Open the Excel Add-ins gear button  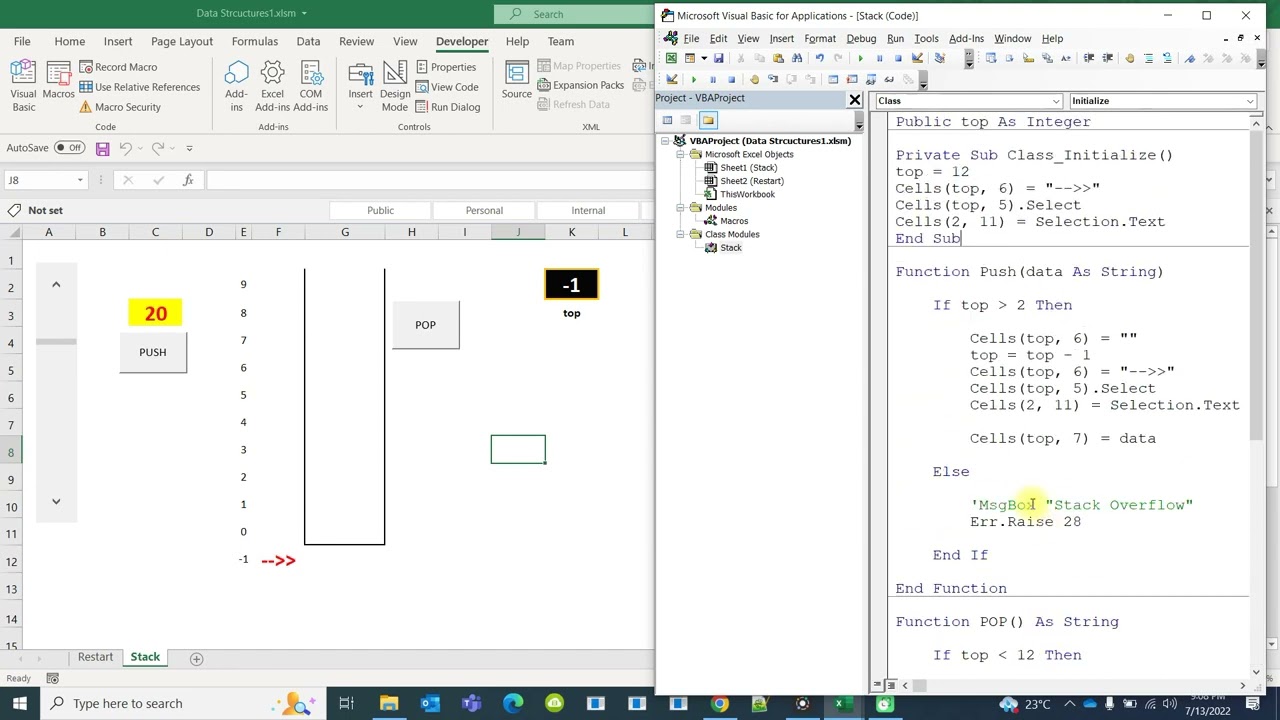pyautogui.click(x=272, y=86)
